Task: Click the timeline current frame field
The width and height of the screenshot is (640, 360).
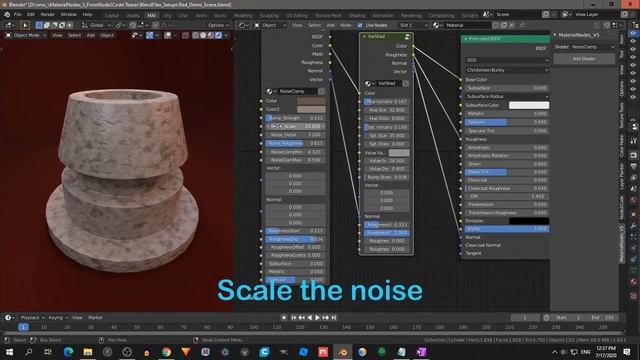Action: [x=525, y=318]
